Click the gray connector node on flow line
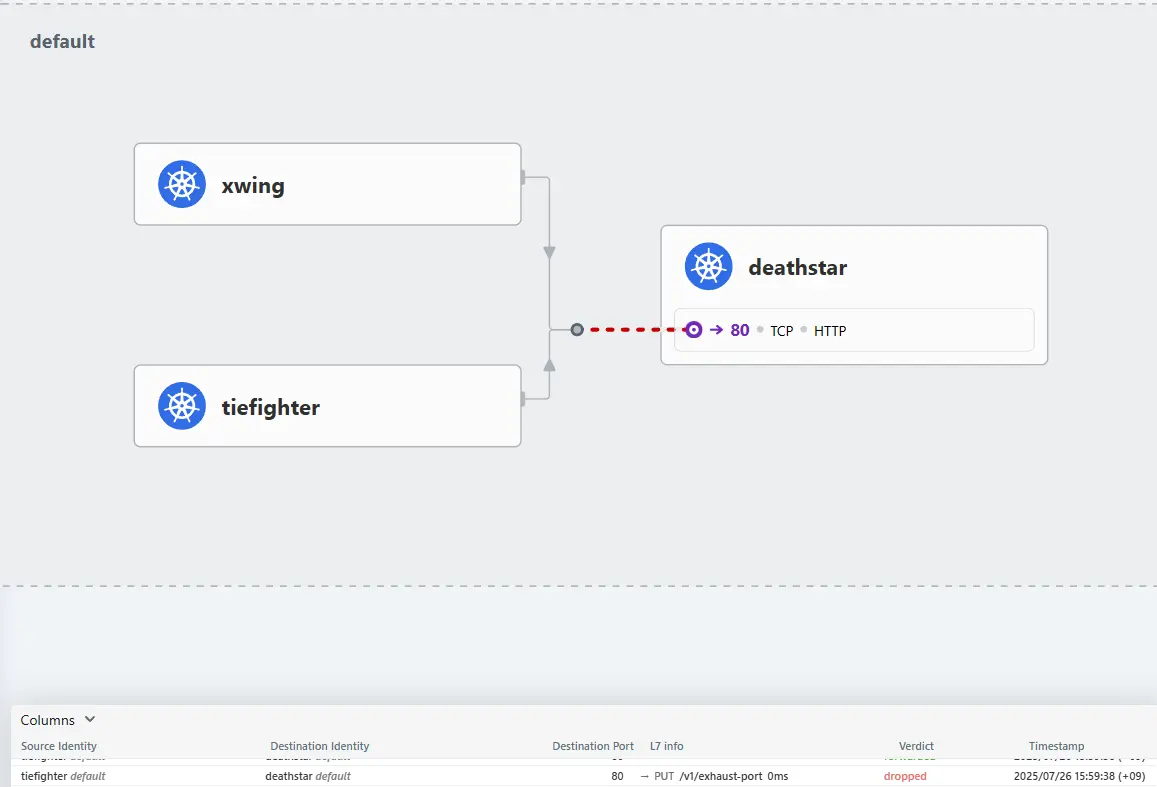Screen dimensions: 1157x787 pos(577,330)
